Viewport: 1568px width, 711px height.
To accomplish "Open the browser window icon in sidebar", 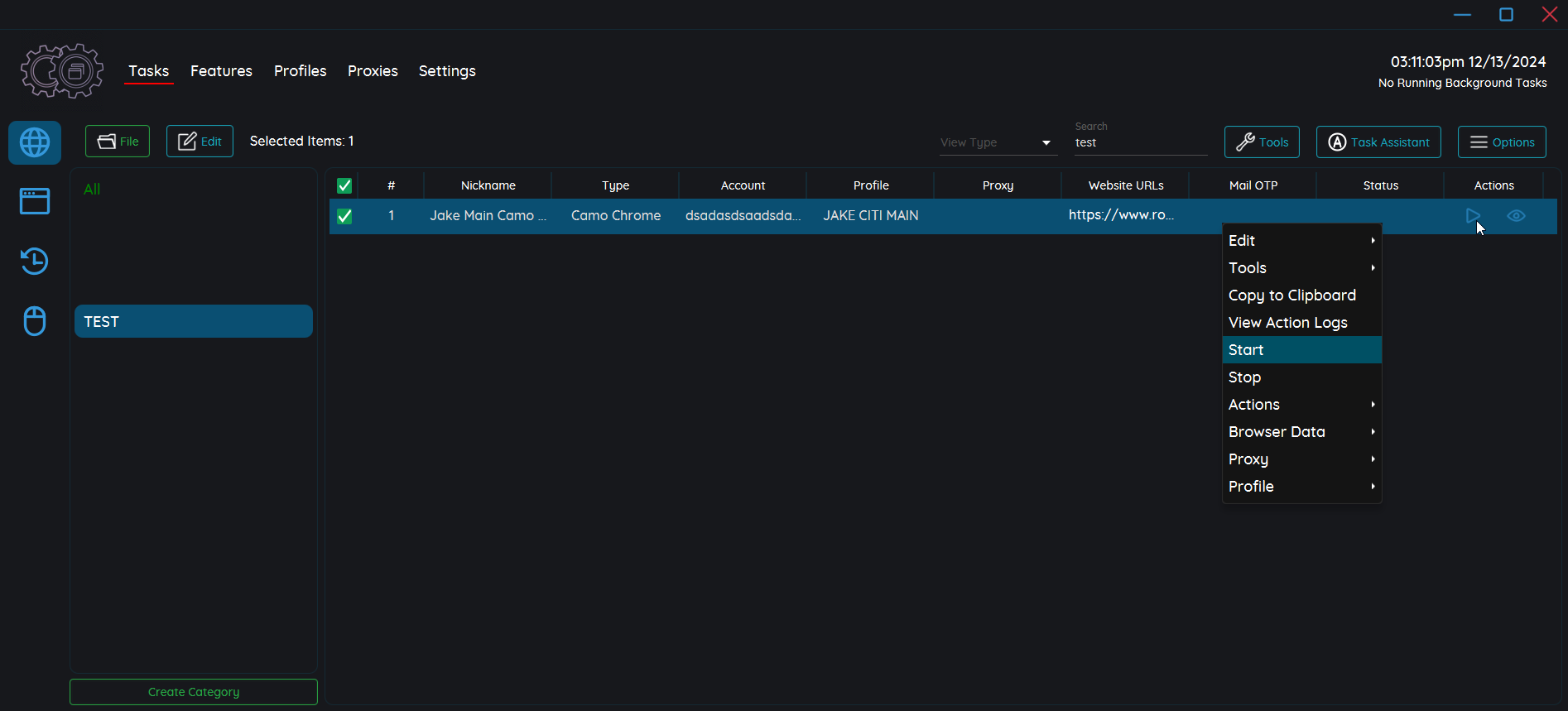I will (35, 201).
